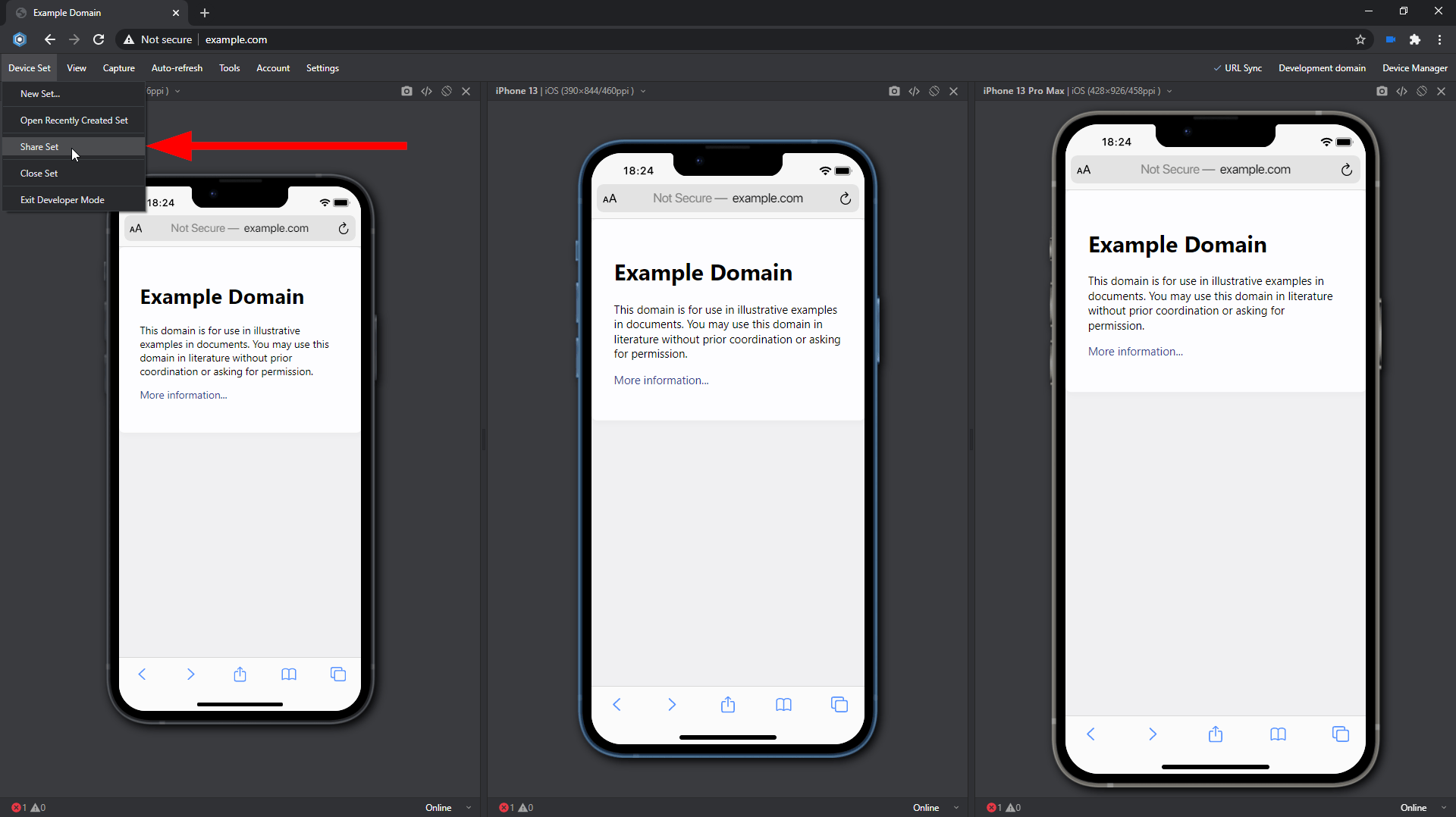Screen dimensions: 1456x817
Task: Open the Device Manager
Action: click(x=1414, y=67)
